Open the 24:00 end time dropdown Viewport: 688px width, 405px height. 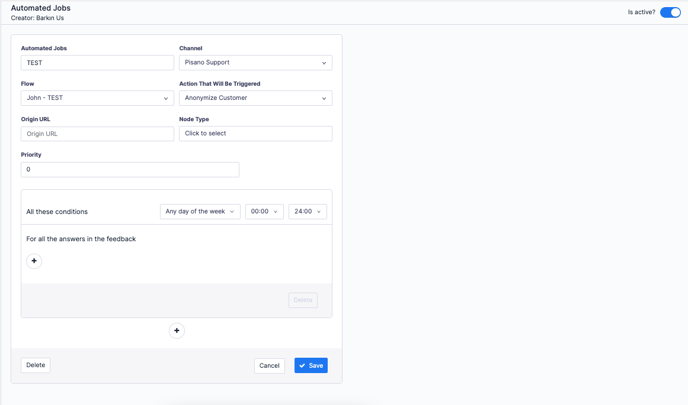[307, 212]
